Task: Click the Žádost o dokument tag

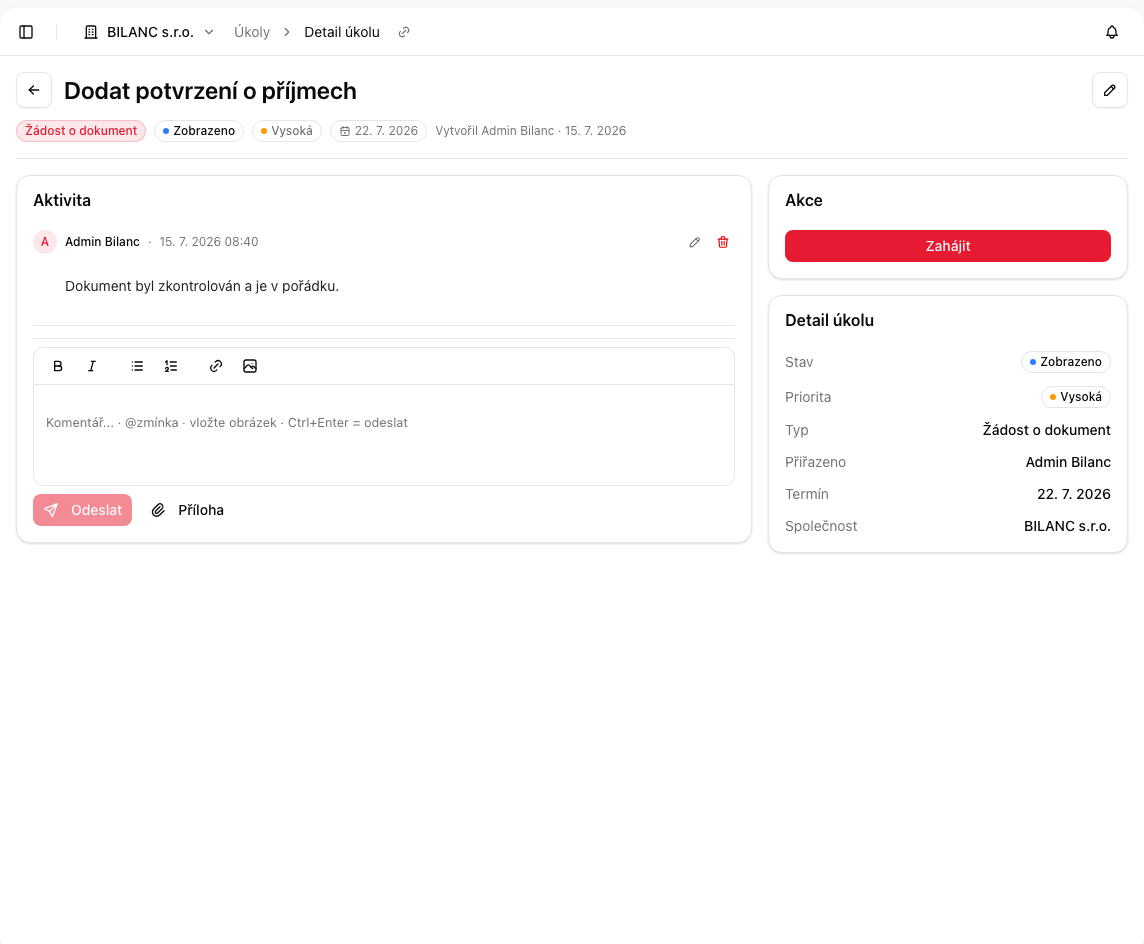Action: tap(81, 131)
